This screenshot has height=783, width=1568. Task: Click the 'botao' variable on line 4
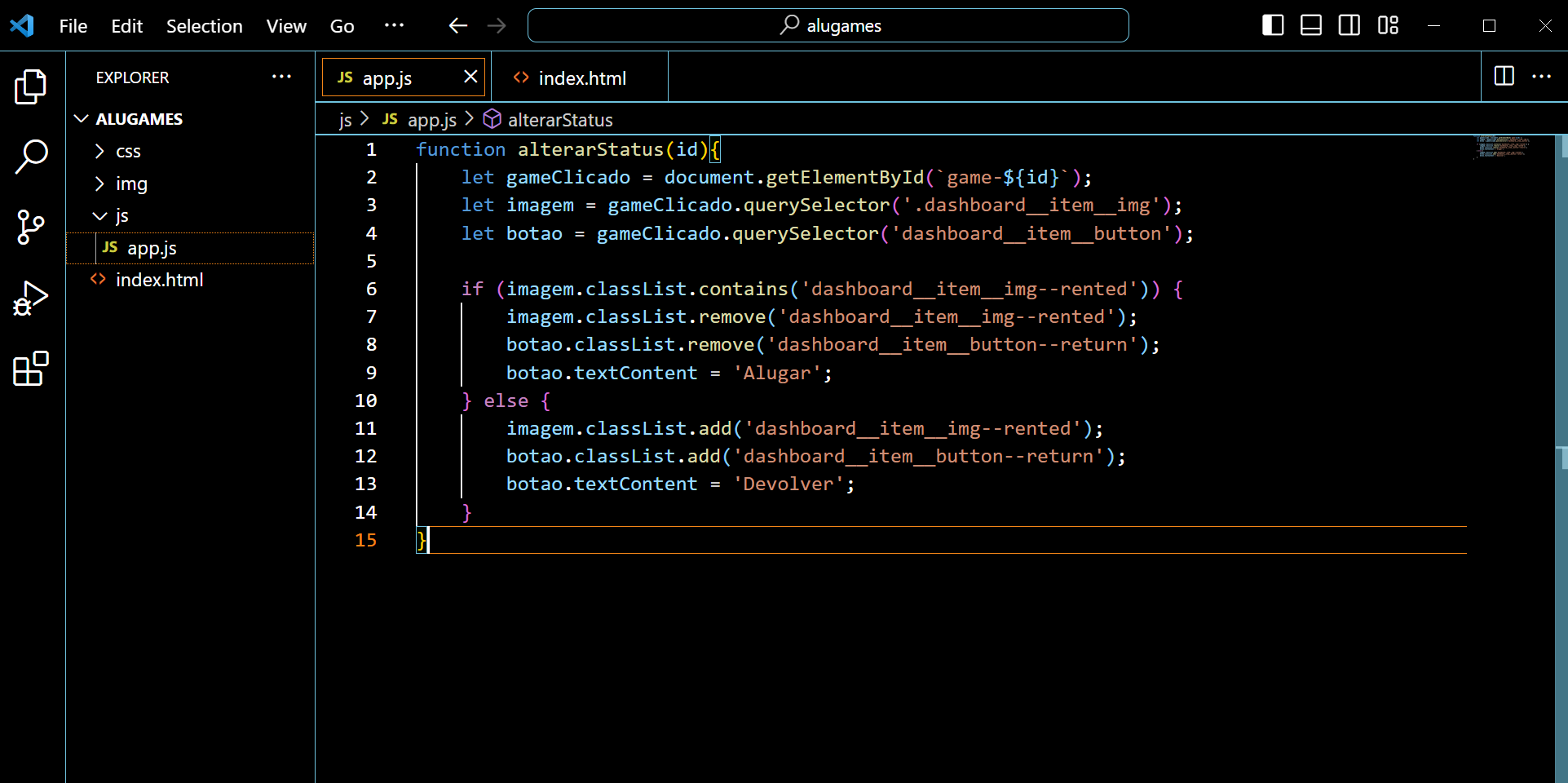(534, 233)
